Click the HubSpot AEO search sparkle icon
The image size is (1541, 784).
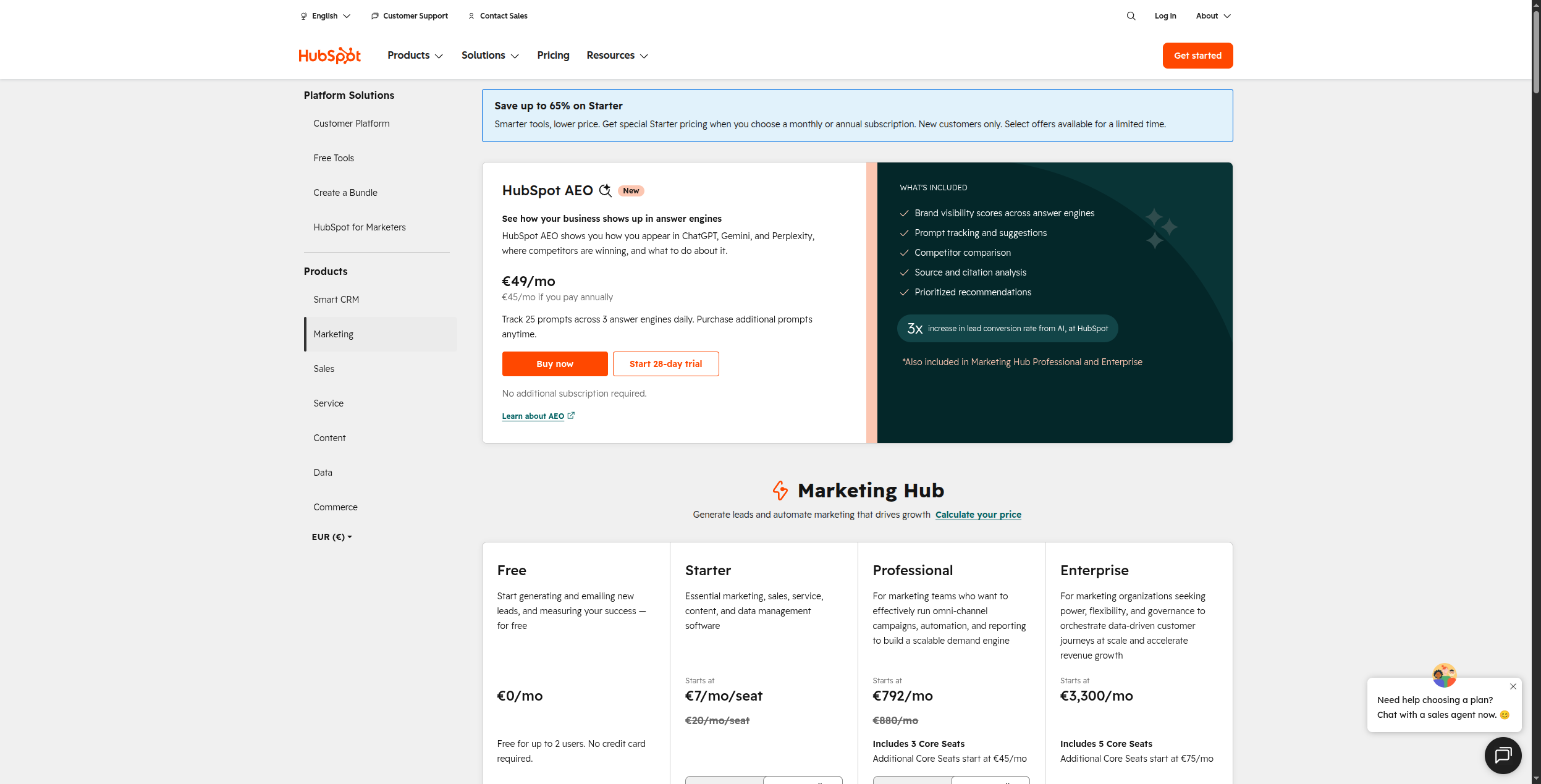[x=606, y=190]
